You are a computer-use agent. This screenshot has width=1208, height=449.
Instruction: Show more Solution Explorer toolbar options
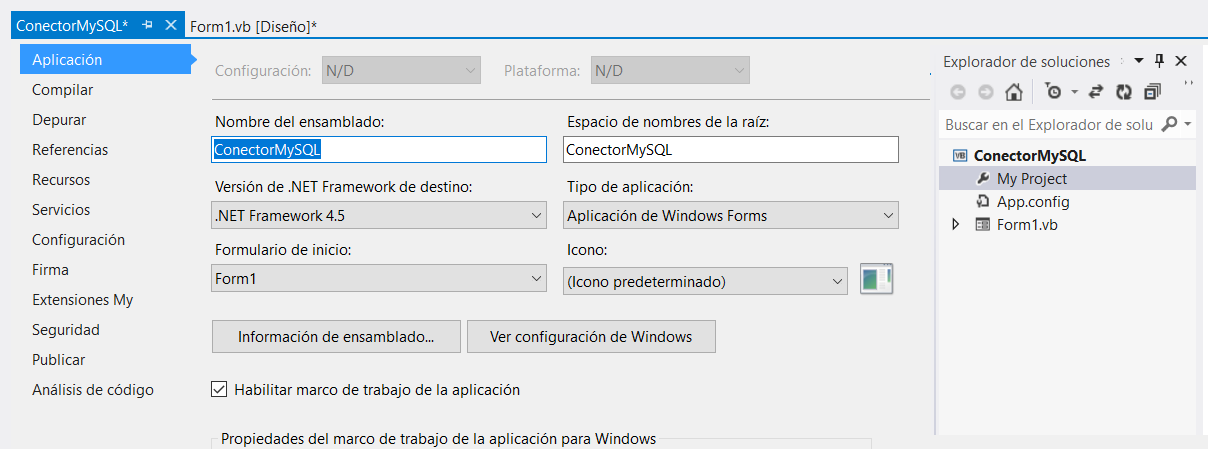pos(1188,84)
